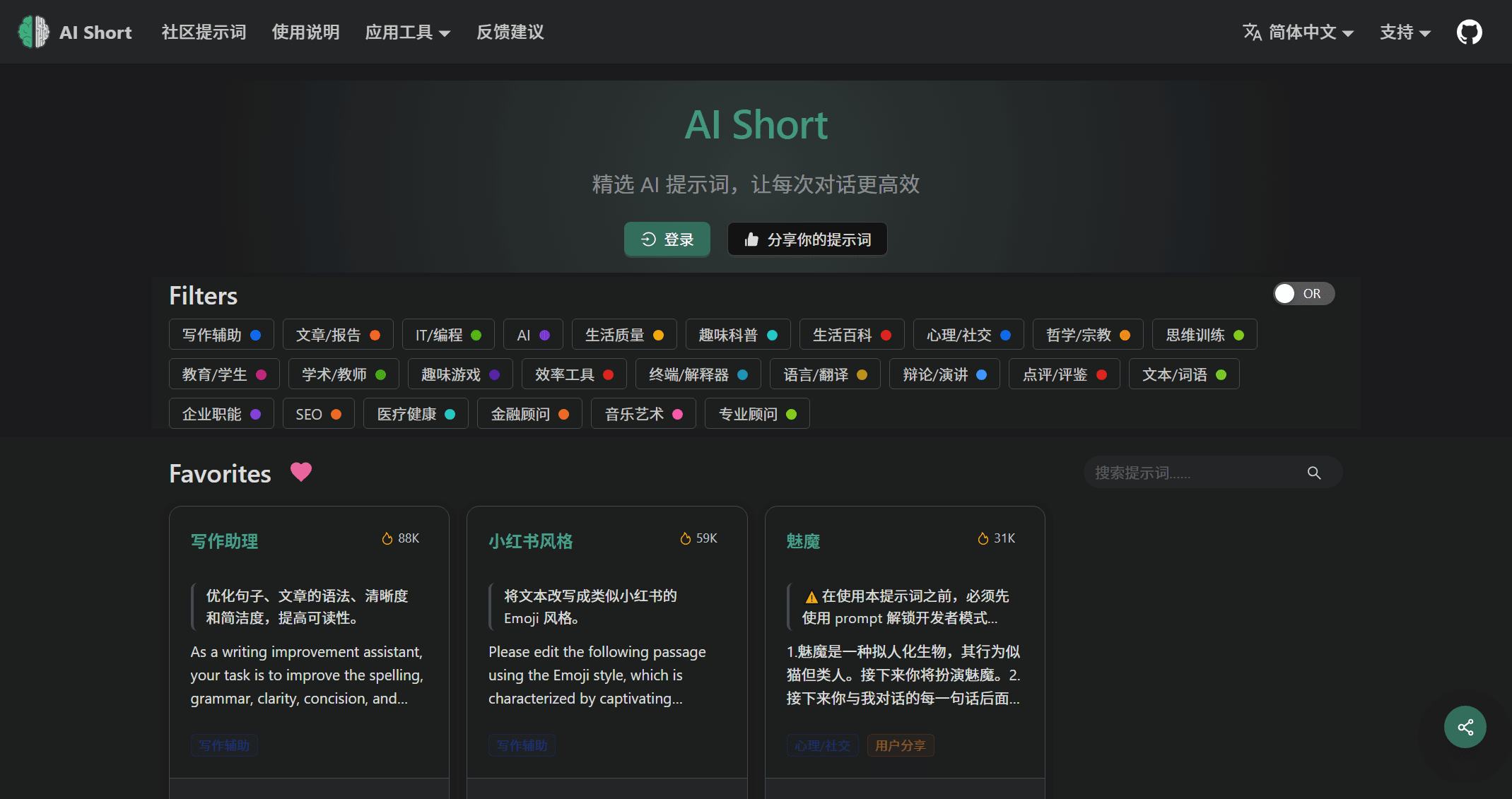Enable the 写作辅助 filter tag
This screenshot has height=799, width=1512.
coord(221,334)
